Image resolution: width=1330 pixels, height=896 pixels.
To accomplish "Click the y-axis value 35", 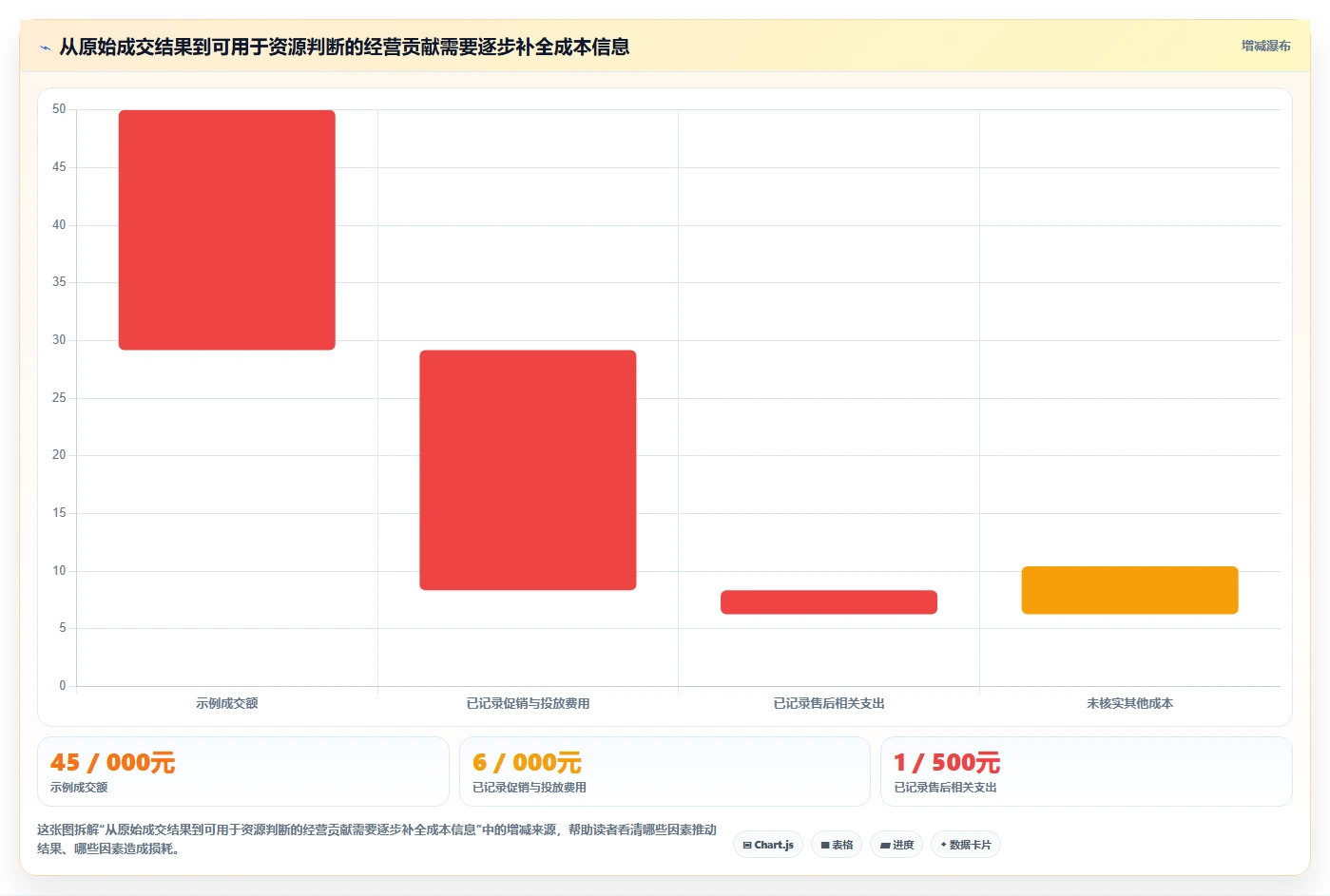I will tap(59, 281).
